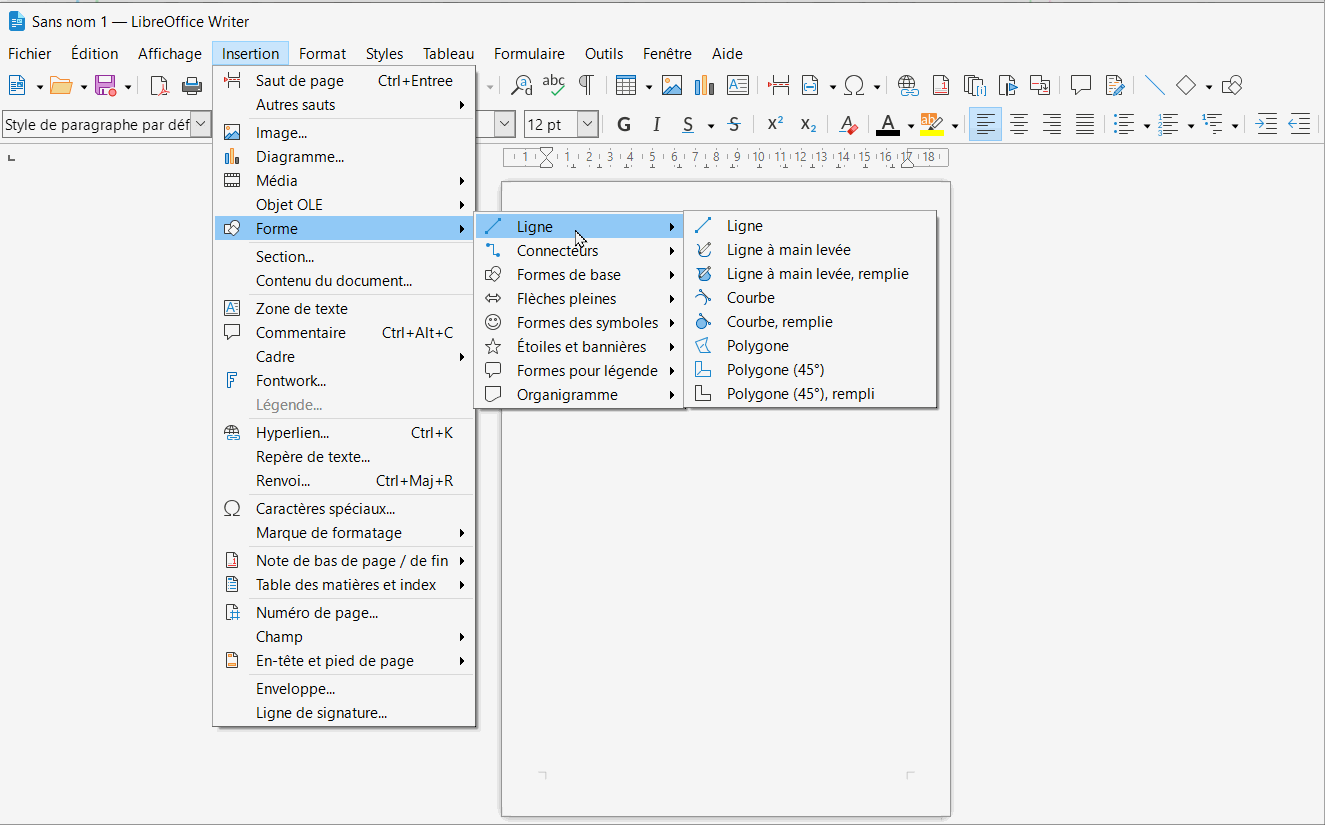The image size is (1325, 825).
Task: Toggle italic (I) formatting
Action: (656, 125)
